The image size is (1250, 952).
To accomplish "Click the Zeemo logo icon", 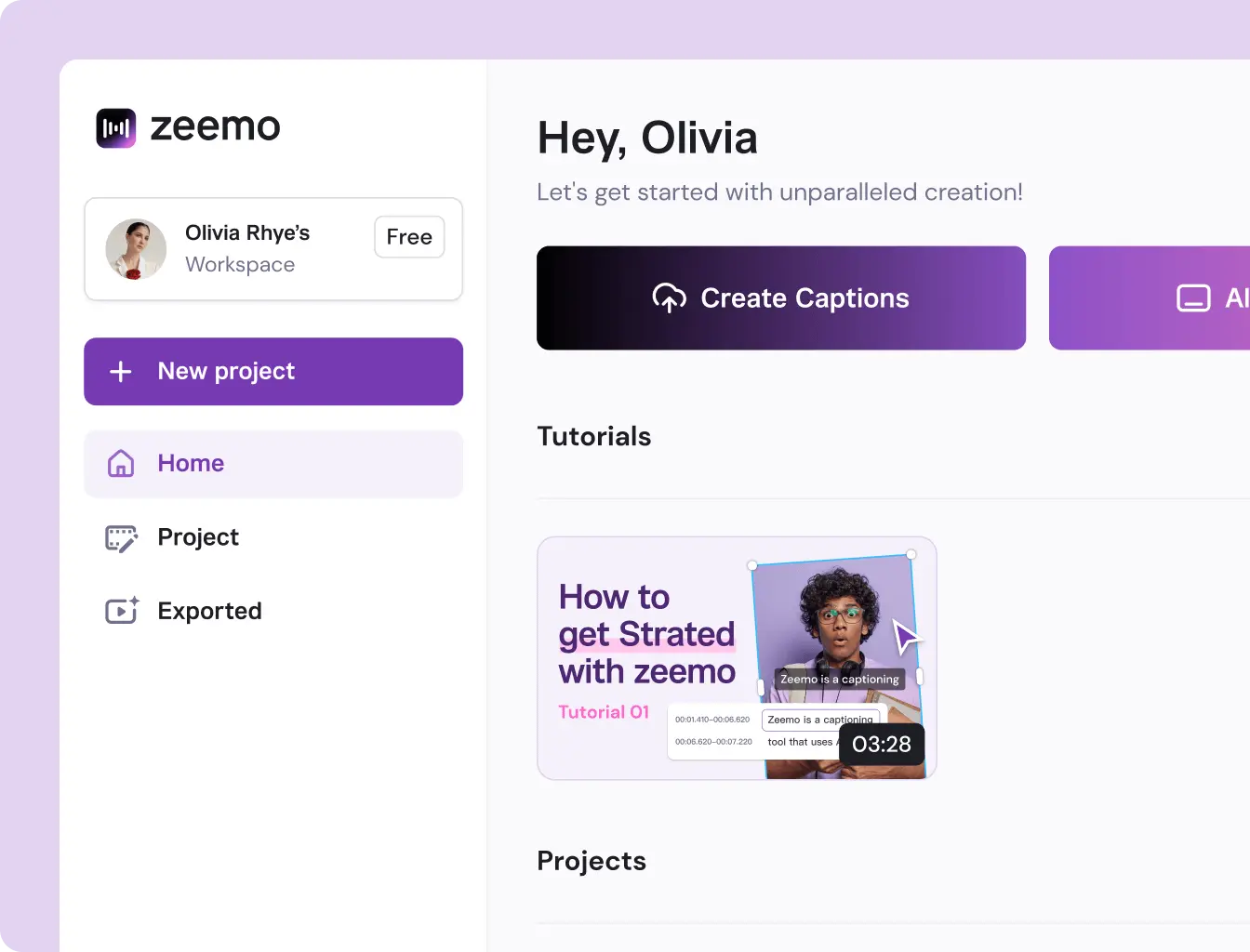I will [116, 127].
